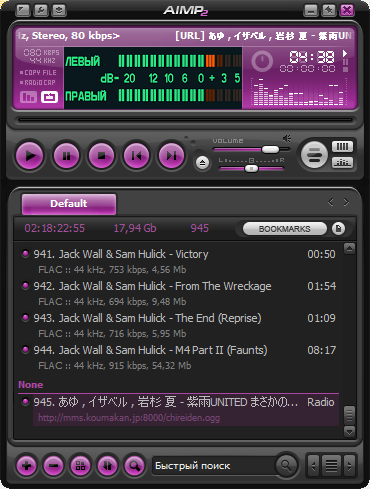Click the left arrow next to playlist tabs
The width and height of the screenshot is (370, 489).
pos(331,202)
